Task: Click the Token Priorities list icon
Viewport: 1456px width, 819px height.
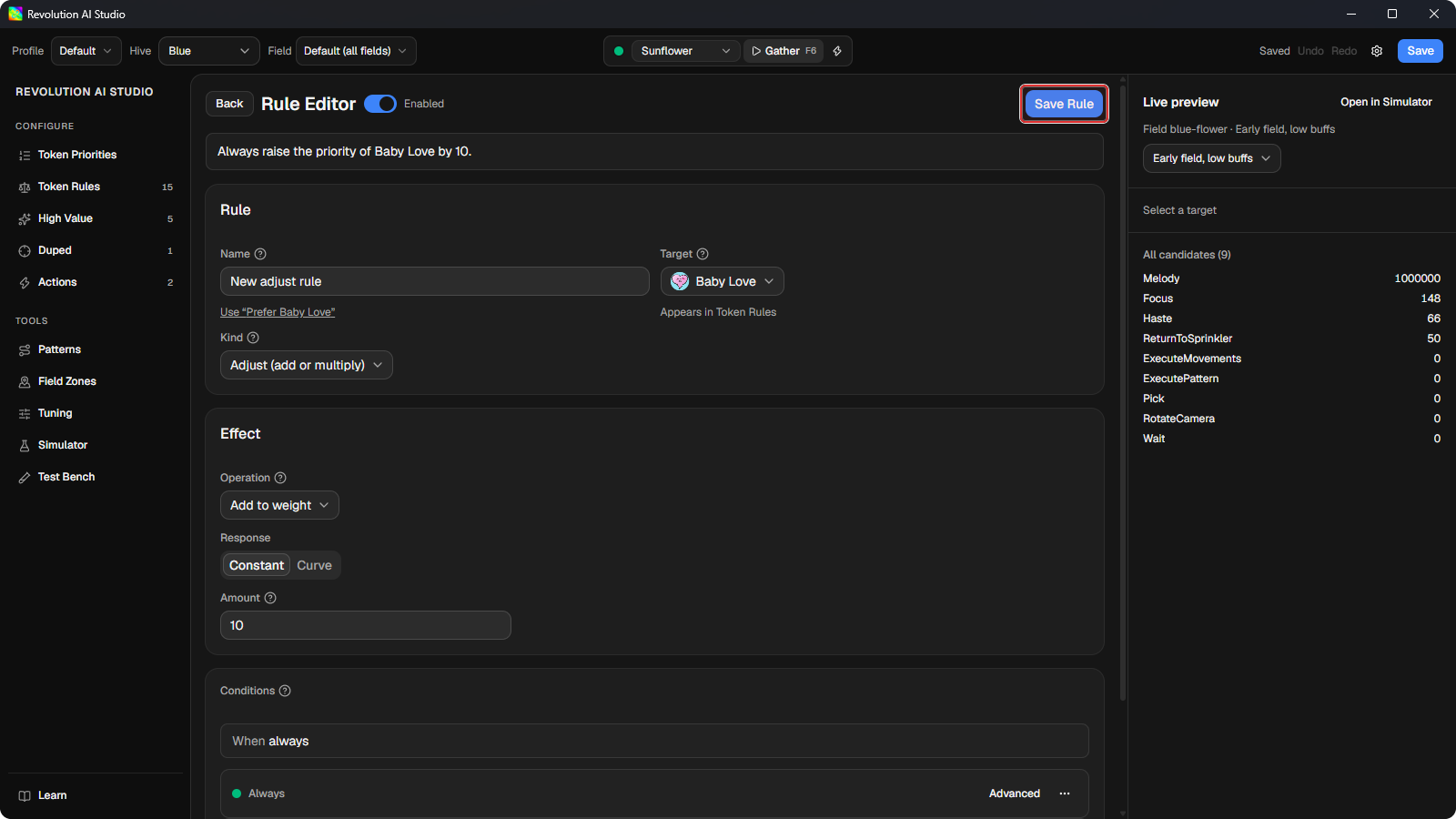Action: pos(25,156)
